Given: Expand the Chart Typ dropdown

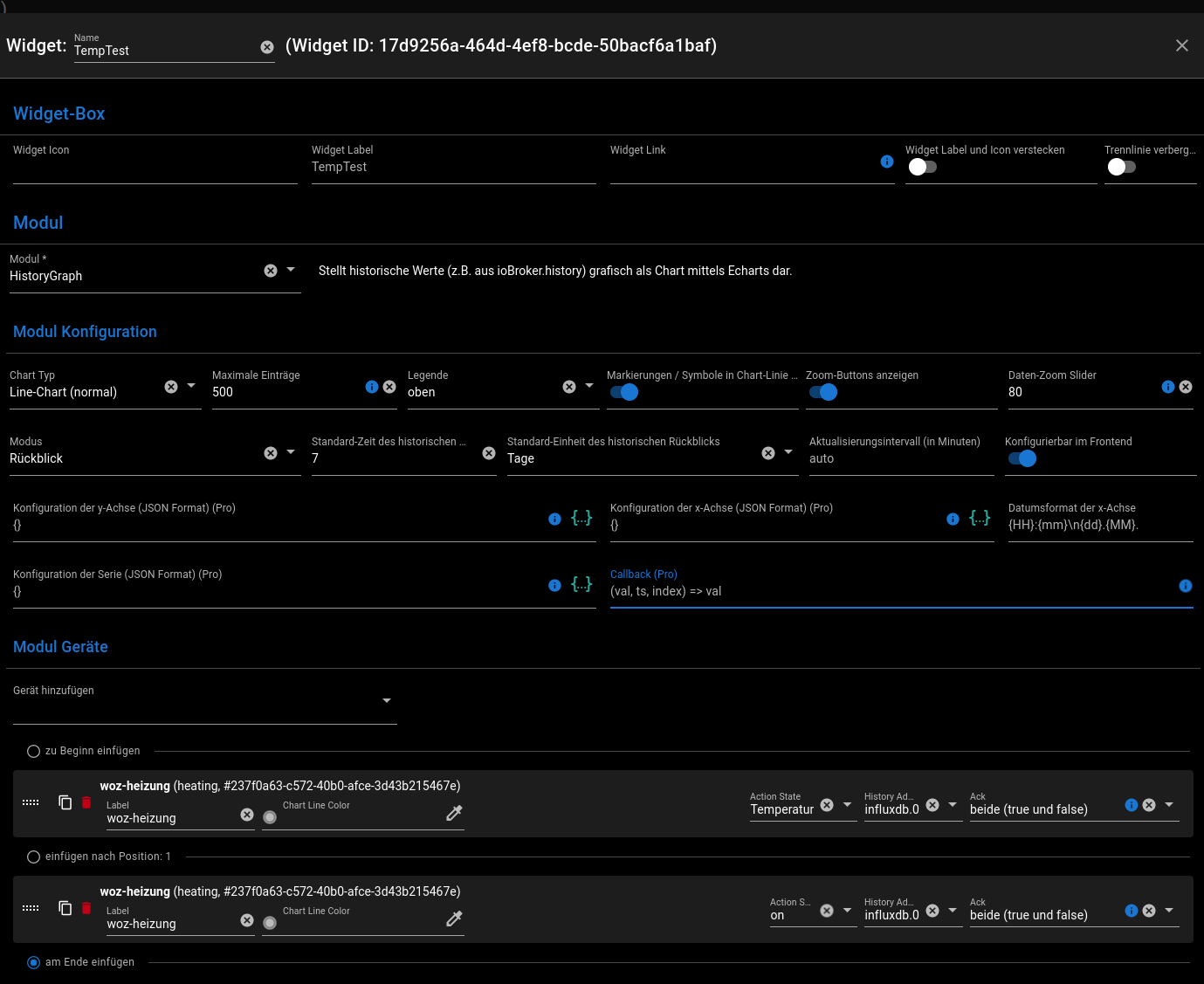Looking at the screenshot, I should click(191, 386).
